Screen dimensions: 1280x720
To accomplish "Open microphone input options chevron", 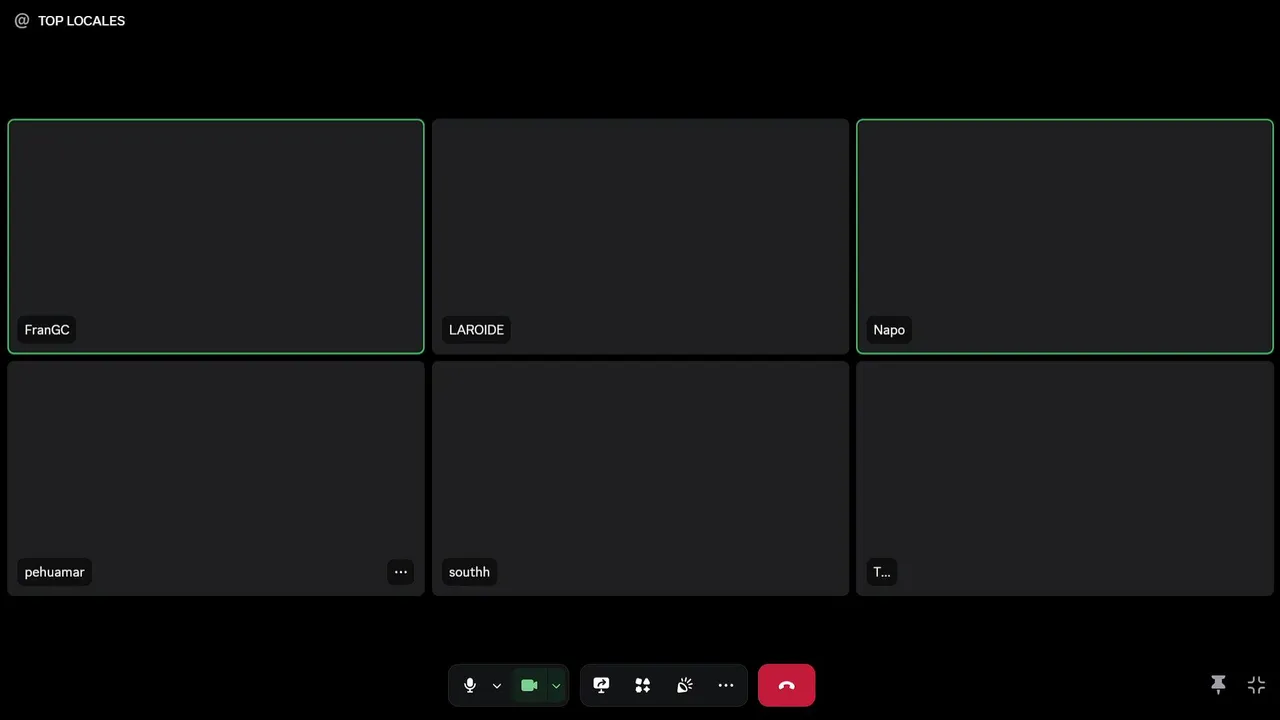I will pyautogui.click(x=496, y=686).
